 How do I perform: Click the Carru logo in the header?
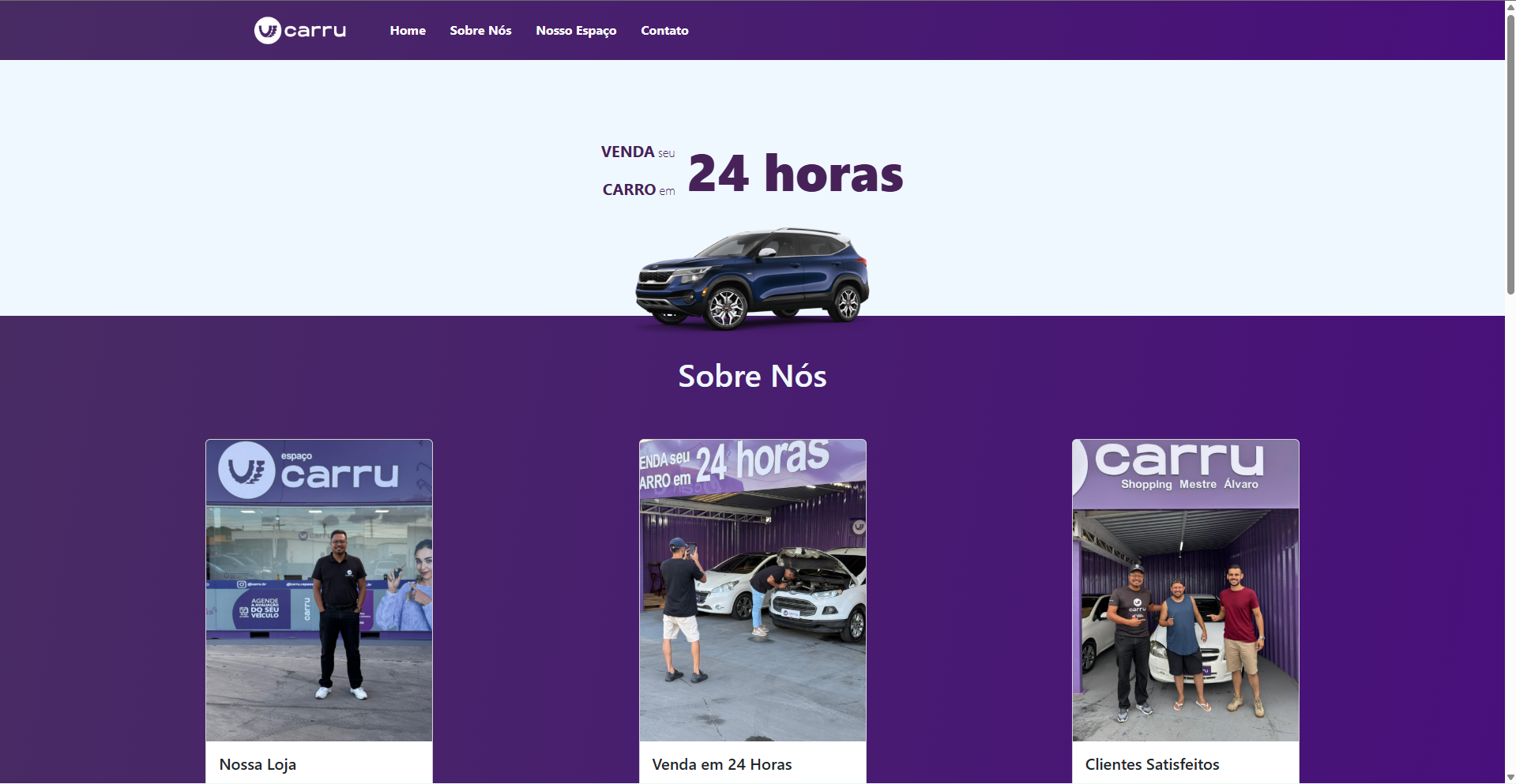(x=300, y=31)
